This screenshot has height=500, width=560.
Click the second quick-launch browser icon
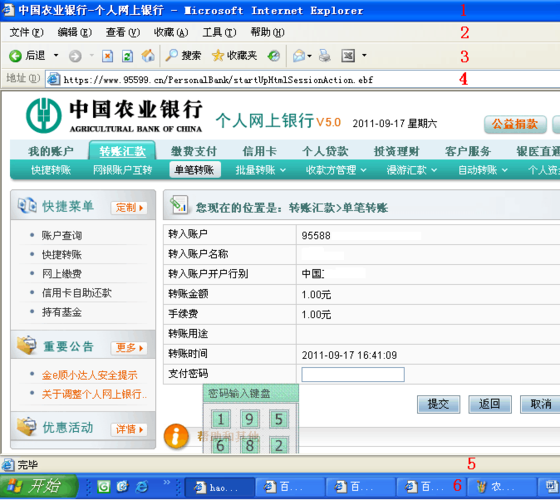point(123,486)
